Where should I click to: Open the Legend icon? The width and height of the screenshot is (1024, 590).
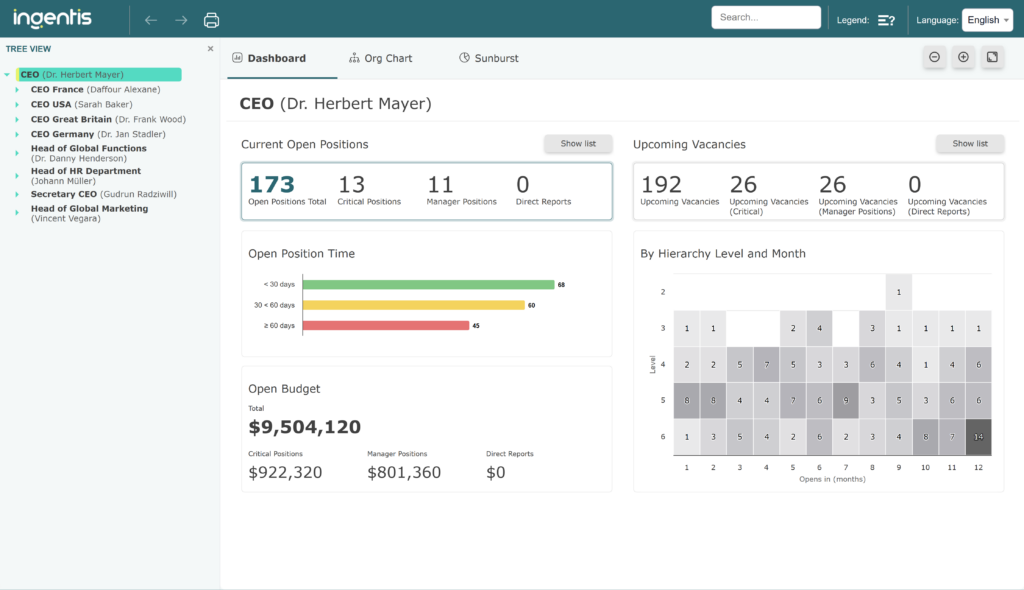[x=886, y=20]
